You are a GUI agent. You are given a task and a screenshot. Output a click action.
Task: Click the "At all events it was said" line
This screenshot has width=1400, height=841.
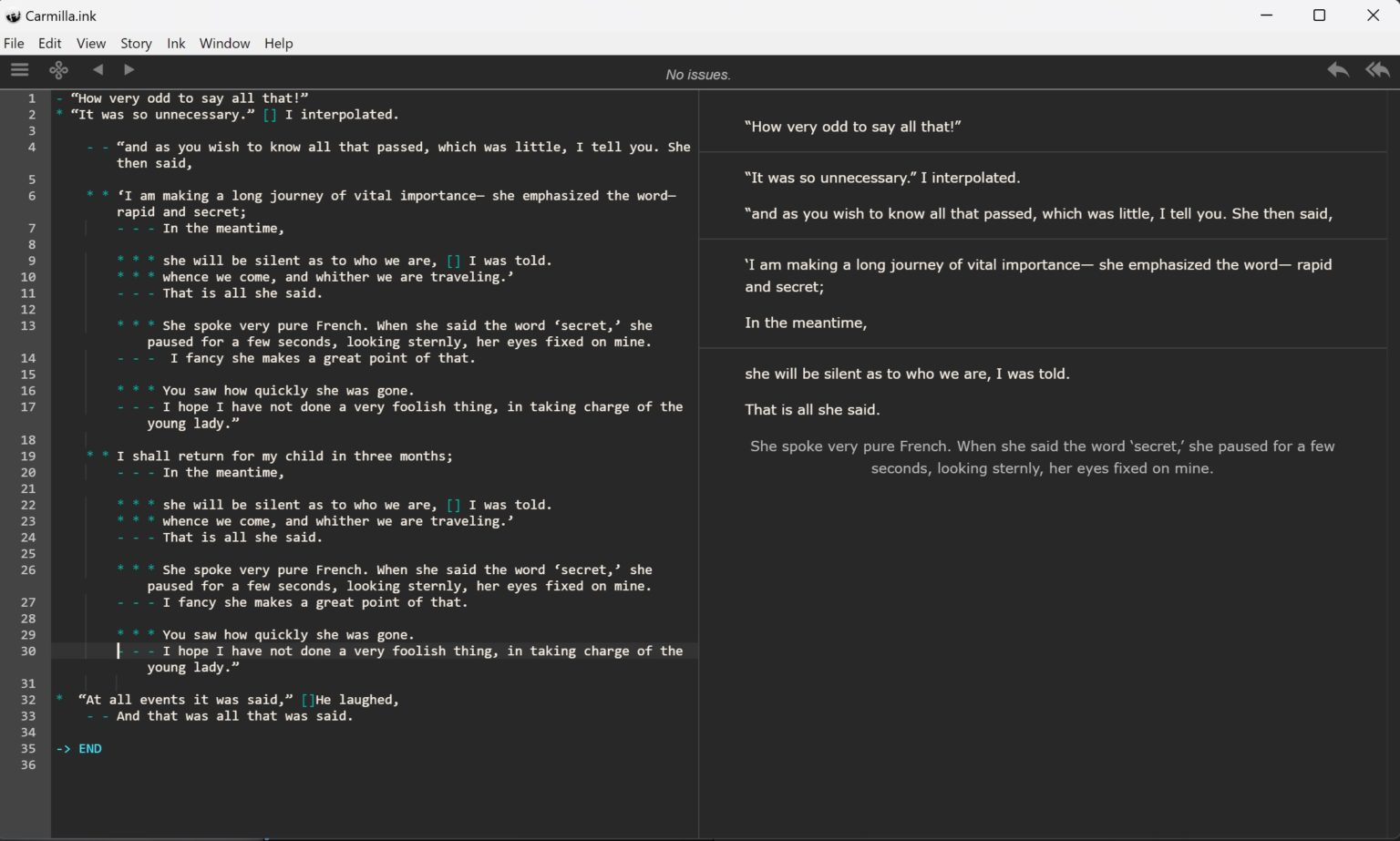pyautogui.click(x=237, y=700)
